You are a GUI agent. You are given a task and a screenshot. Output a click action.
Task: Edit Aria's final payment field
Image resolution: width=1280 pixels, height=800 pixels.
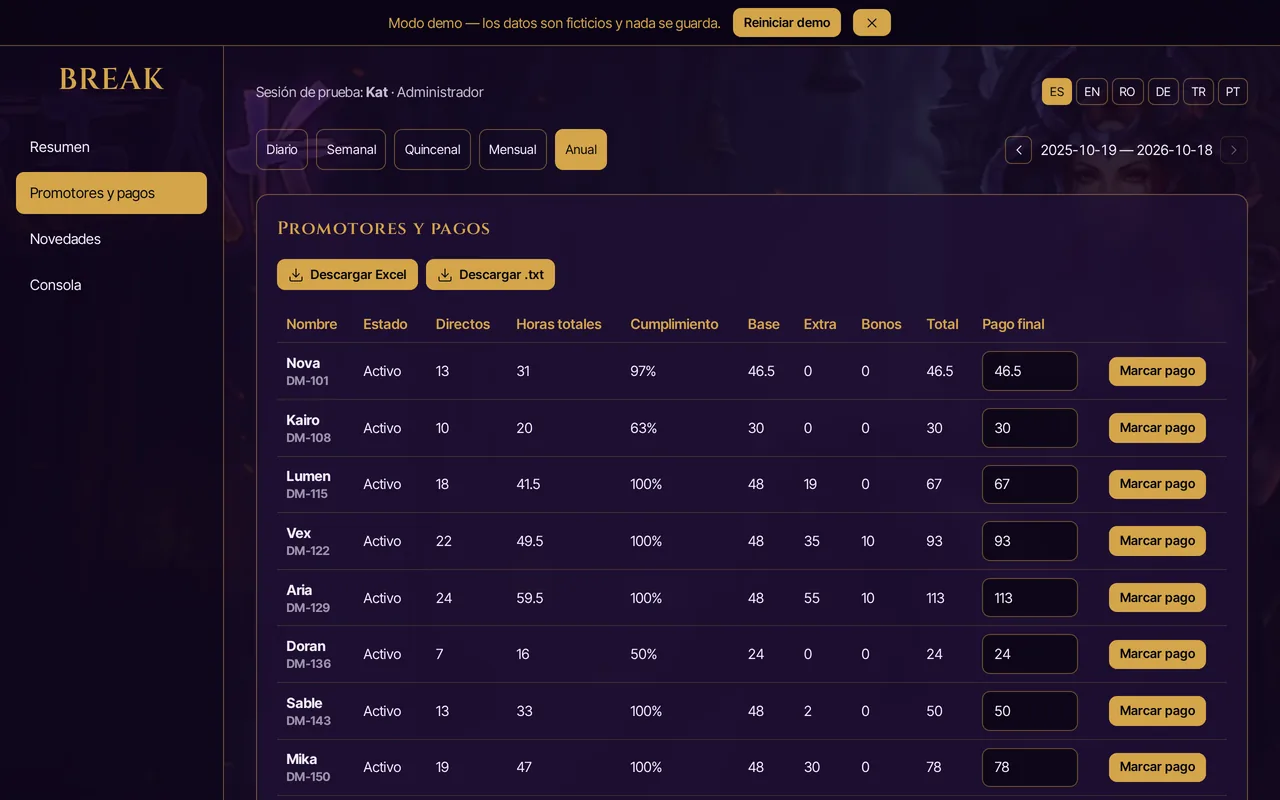coord(1030,598)
